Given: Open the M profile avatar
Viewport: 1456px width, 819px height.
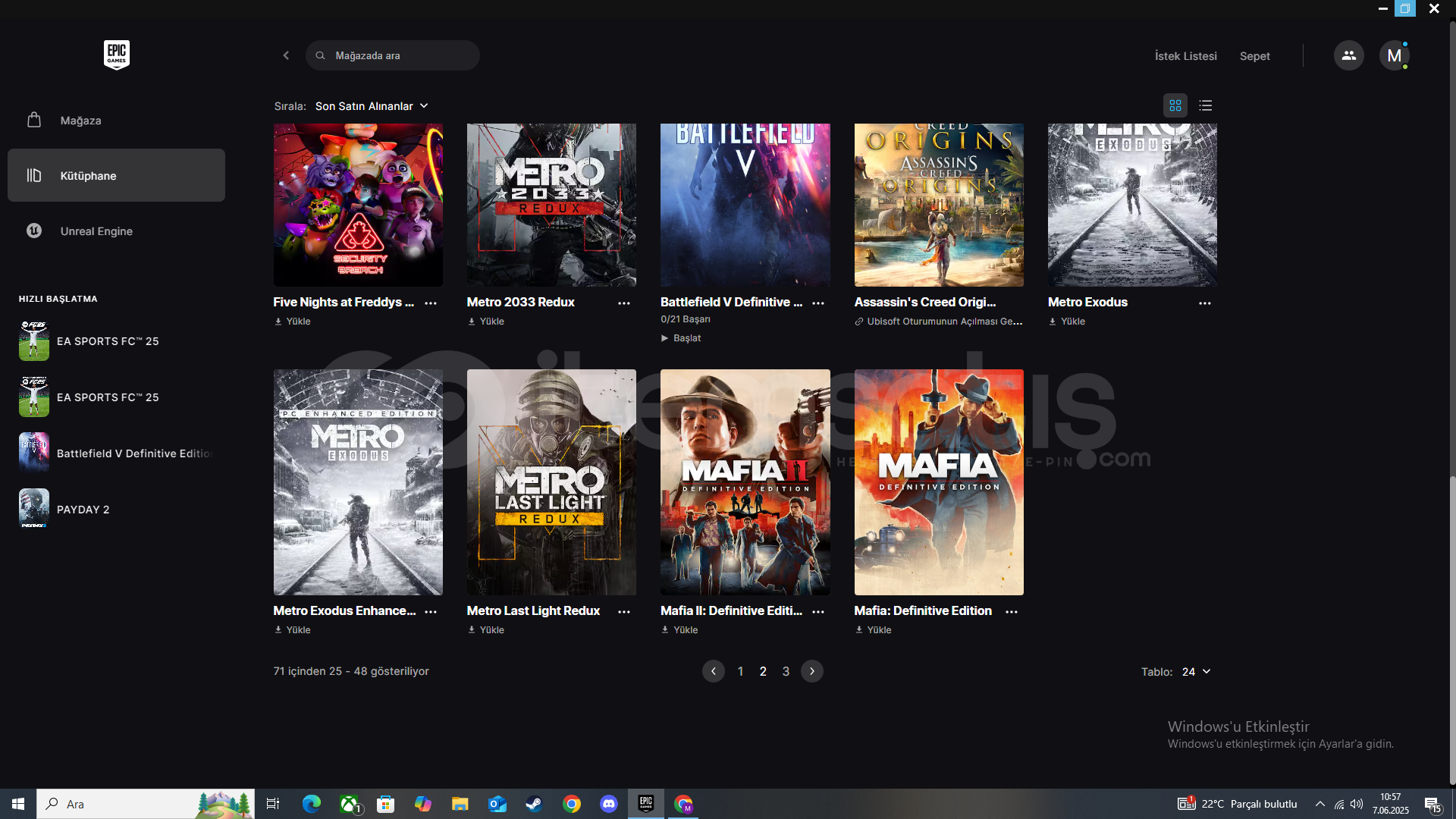Looking at the screenshot, I should click(x=1394, y=55).
